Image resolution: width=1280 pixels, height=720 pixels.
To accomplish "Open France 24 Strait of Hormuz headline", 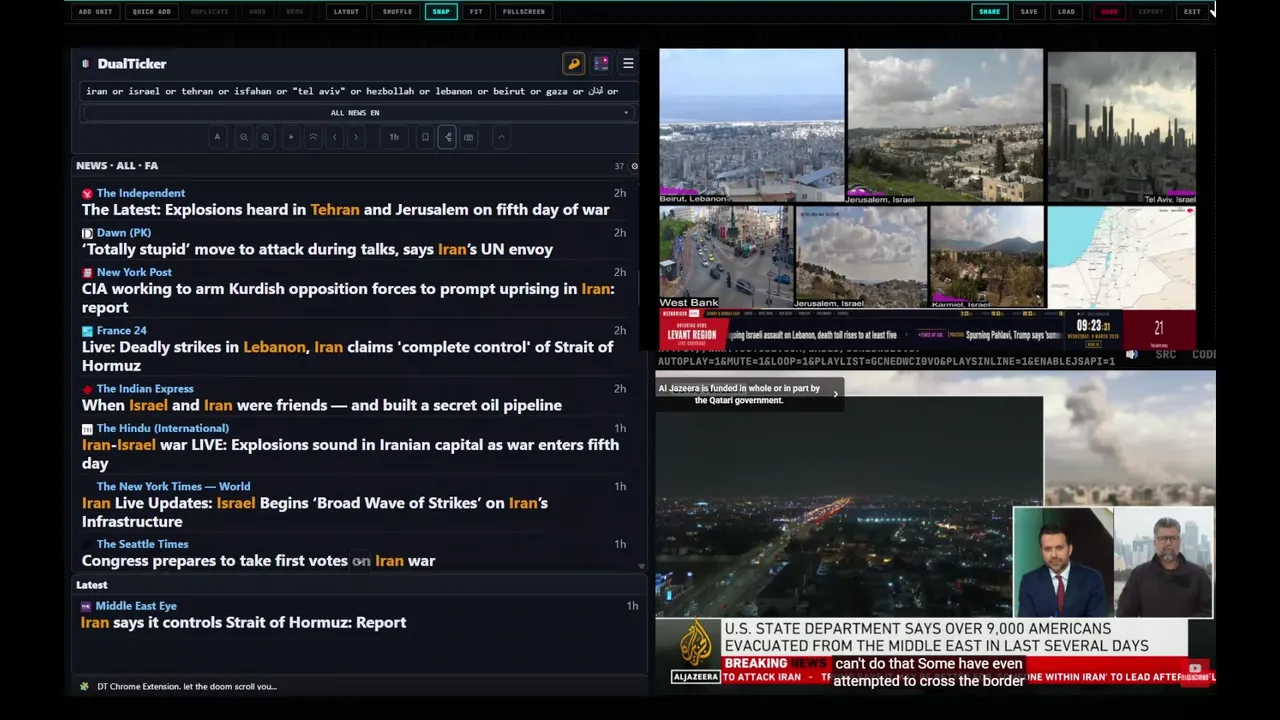I will tap(347, 356).
